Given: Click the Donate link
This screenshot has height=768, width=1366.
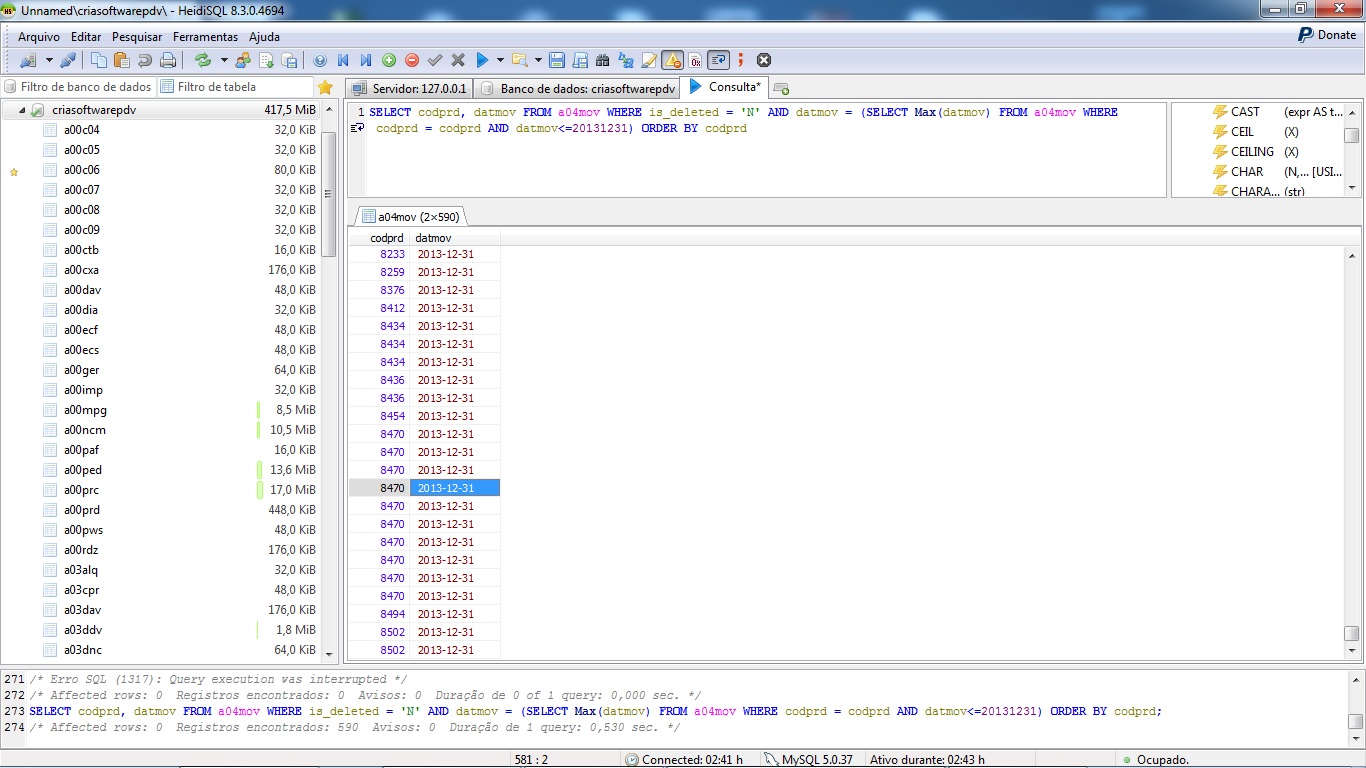Looking at the screenshot, I should click(x=1327, y=35).
